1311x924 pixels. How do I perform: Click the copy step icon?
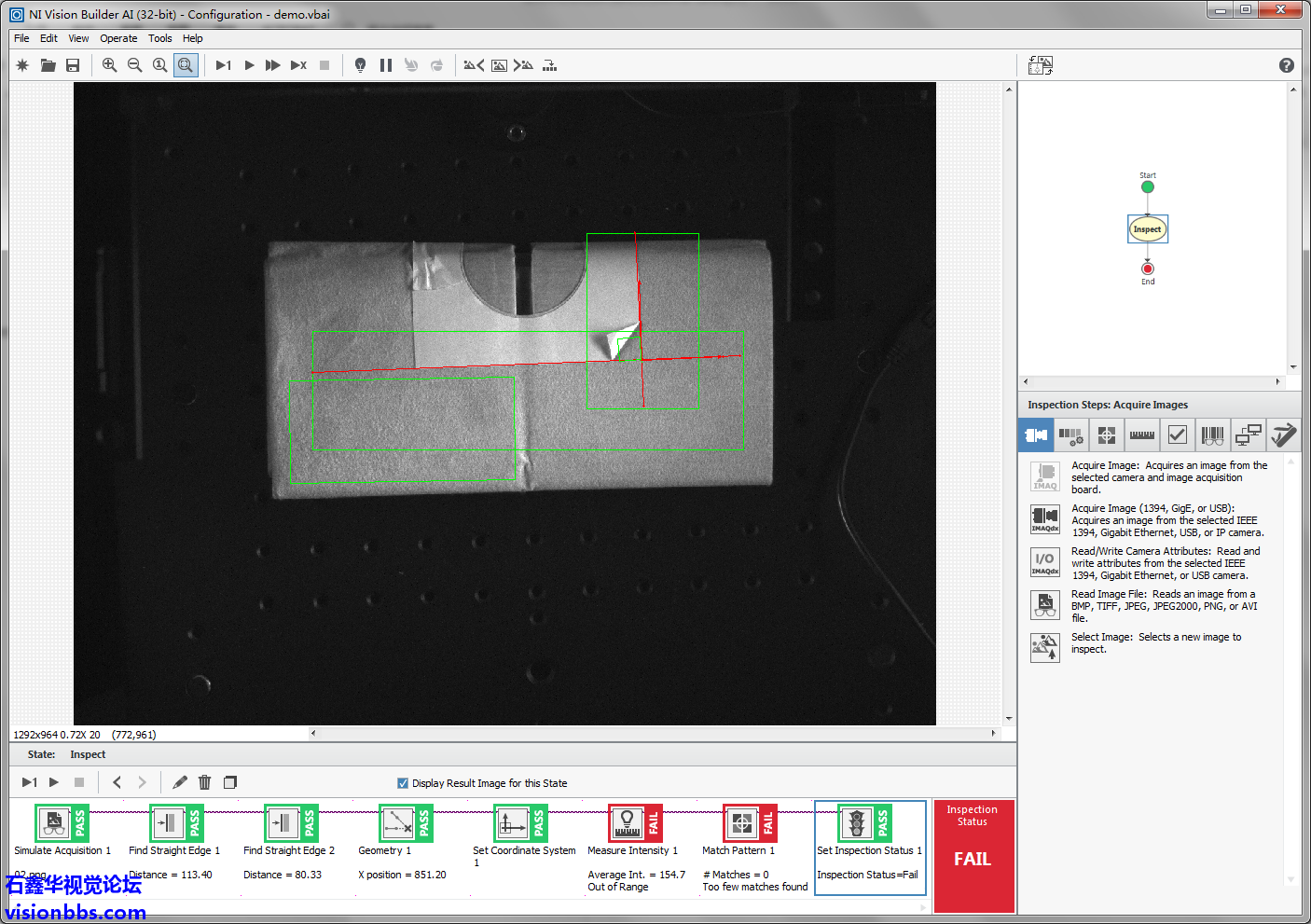pos(230,782)
